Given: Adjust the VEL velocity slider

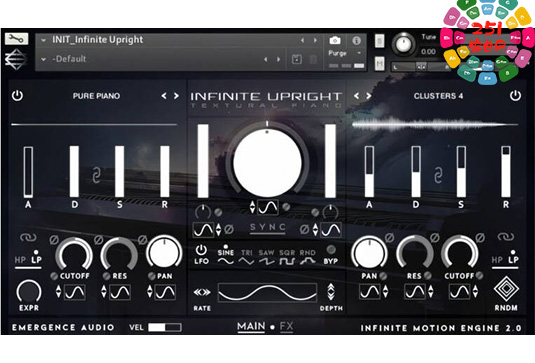Looking at the screenshot, I should (165, 328).
